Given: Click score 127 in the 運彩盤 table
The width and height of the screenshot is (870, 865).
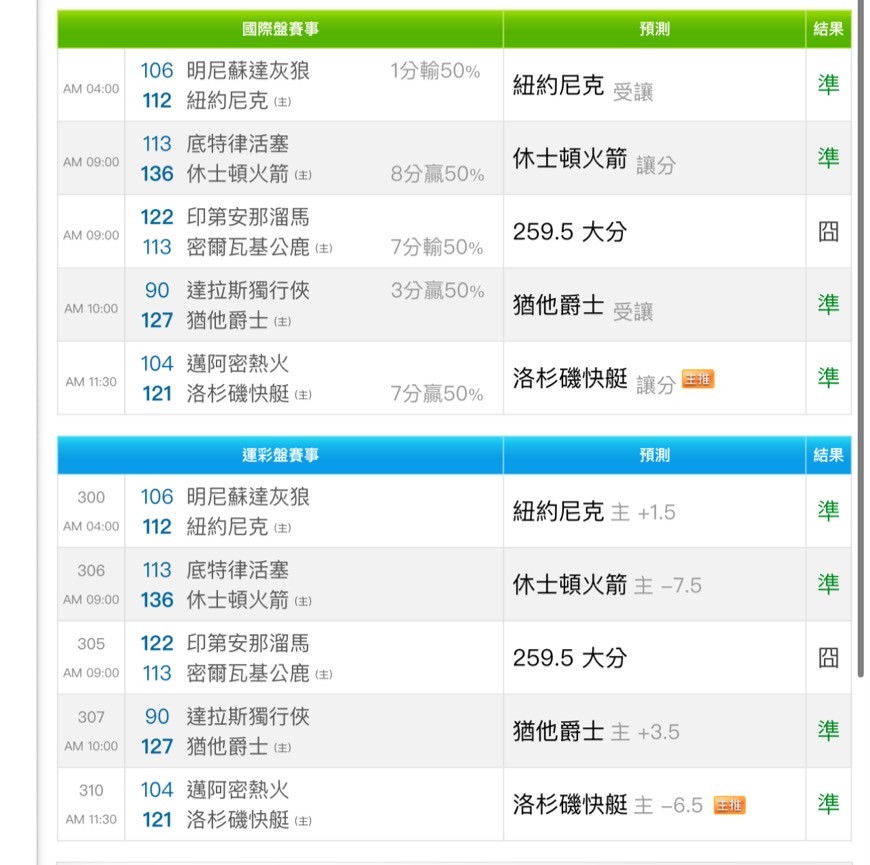Looking at the screenshot, I should (x=157, y=746).
